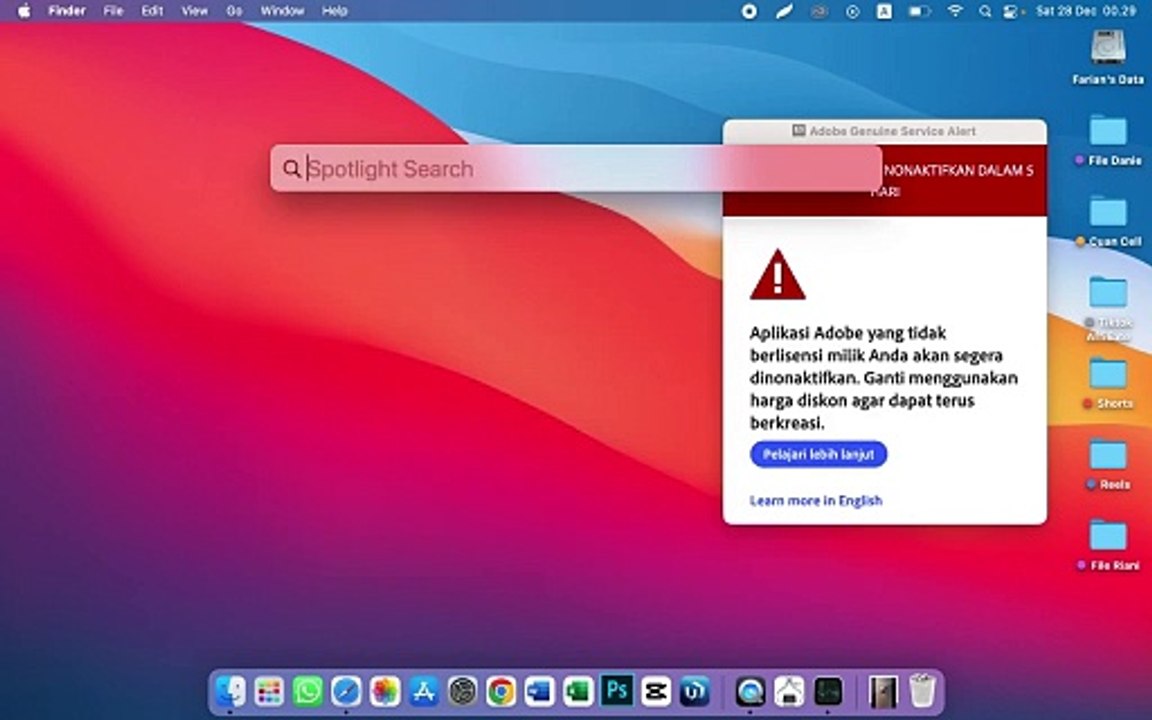
Task: Click the red warning triangle in Adobe alert
Action: 777,275
